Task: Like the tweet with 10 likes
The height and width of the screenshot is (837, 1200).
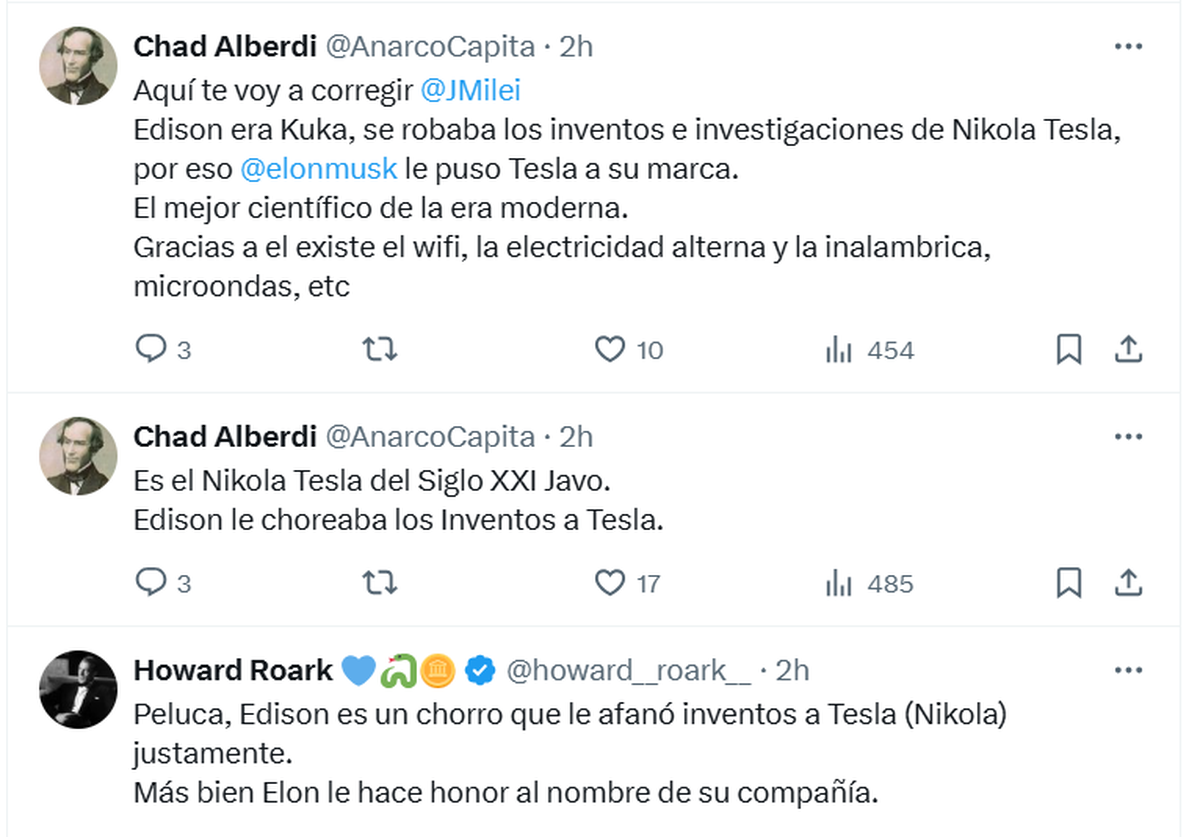Action: 629,350
